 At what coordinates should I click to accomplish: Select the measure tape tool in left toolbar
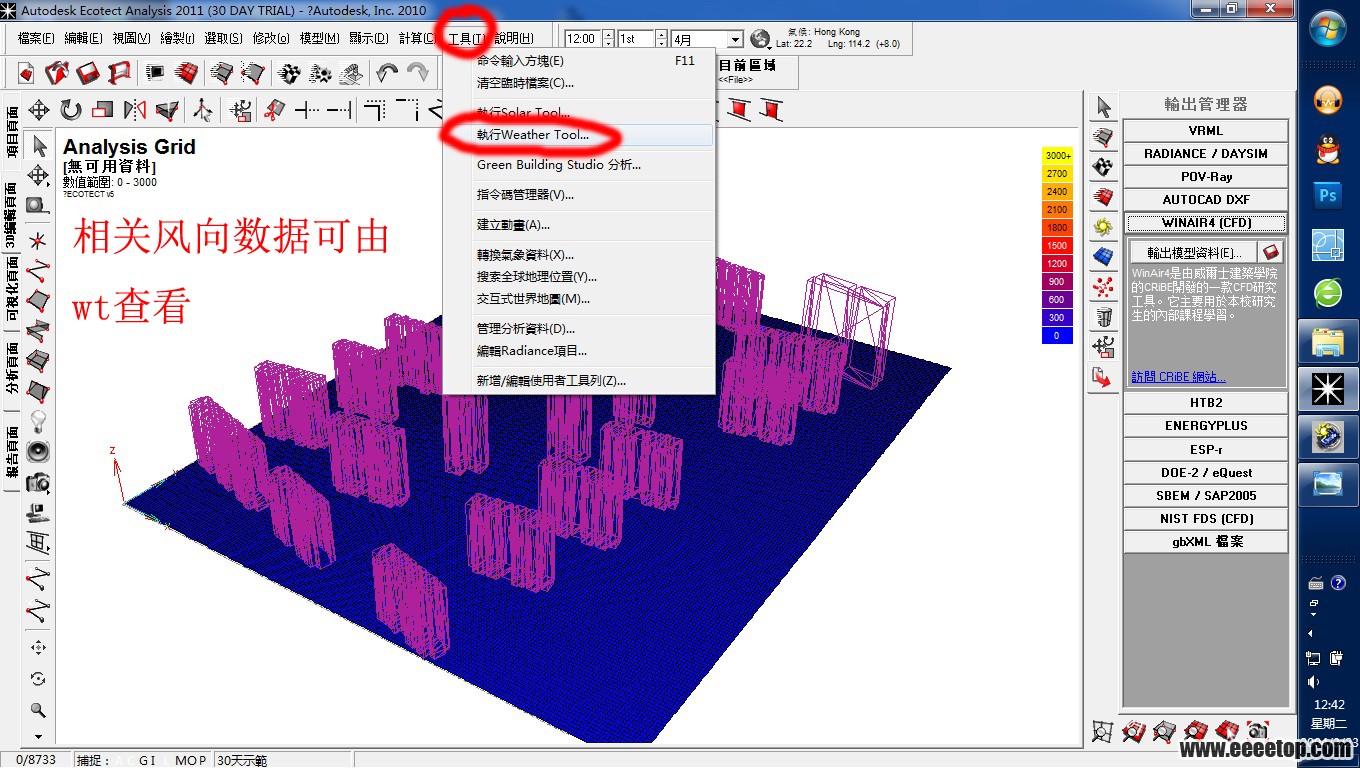pyautogui.click(x=39, y=205)
